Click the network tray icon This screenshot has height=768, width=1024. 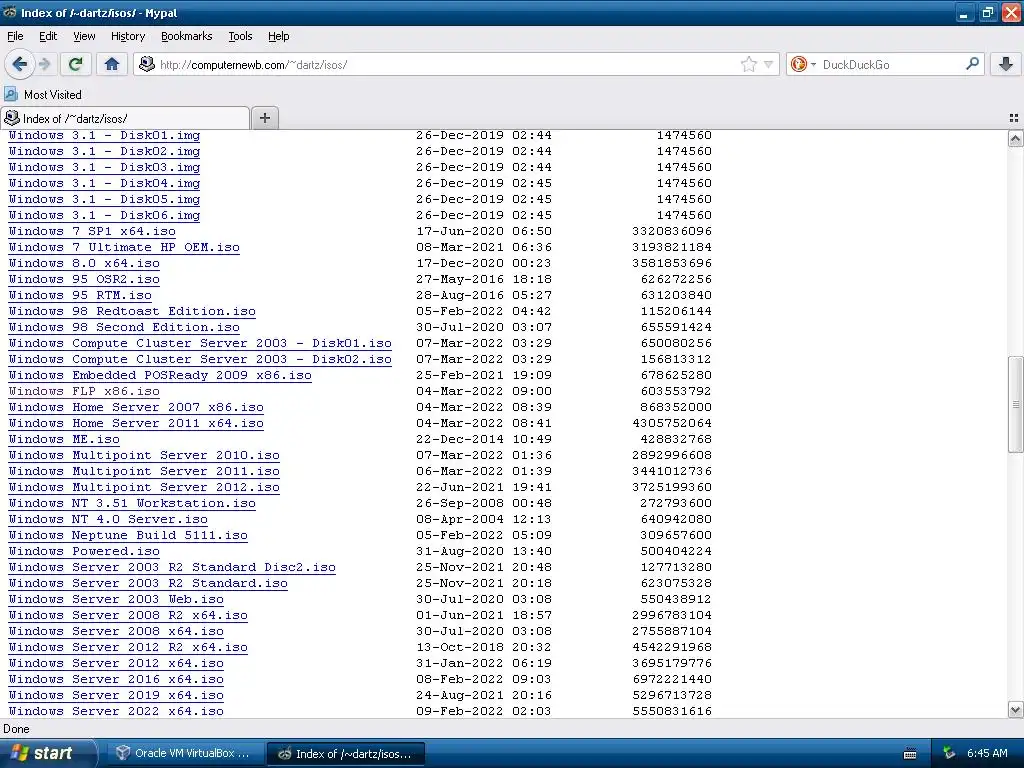[x=949, y=753]
